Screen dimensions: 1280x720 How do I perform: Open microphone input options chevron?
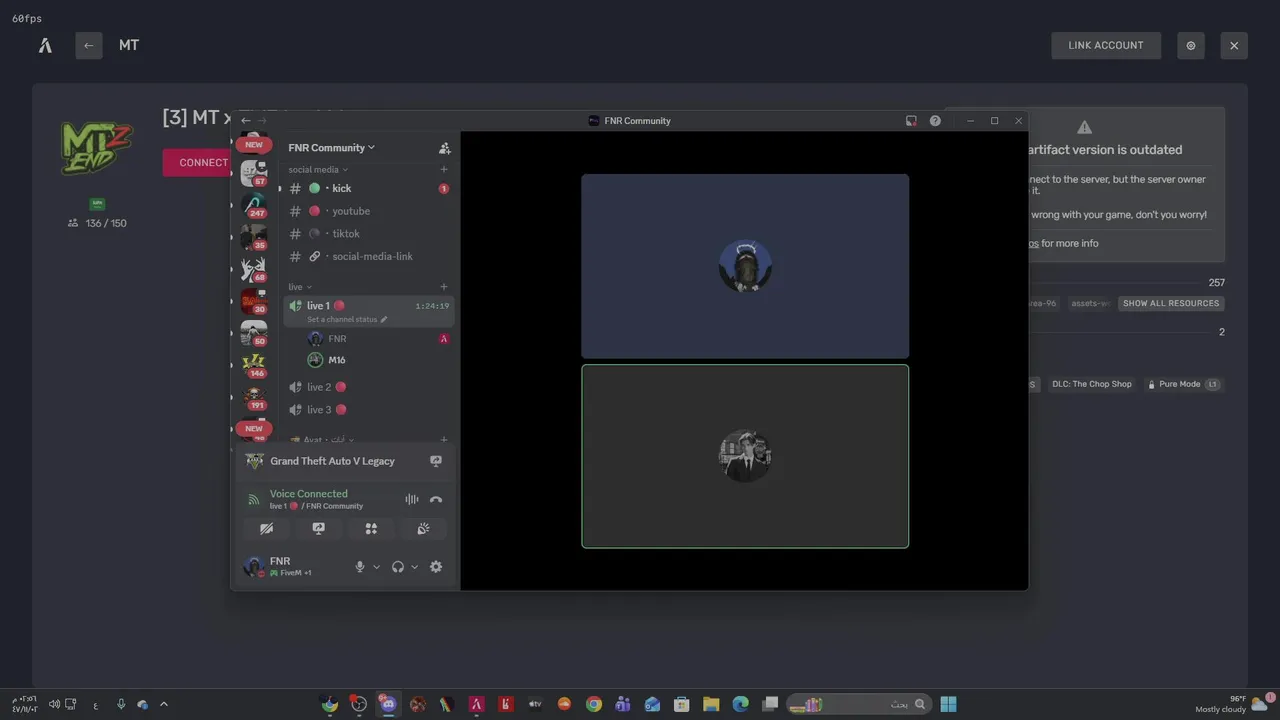(377, 567)
